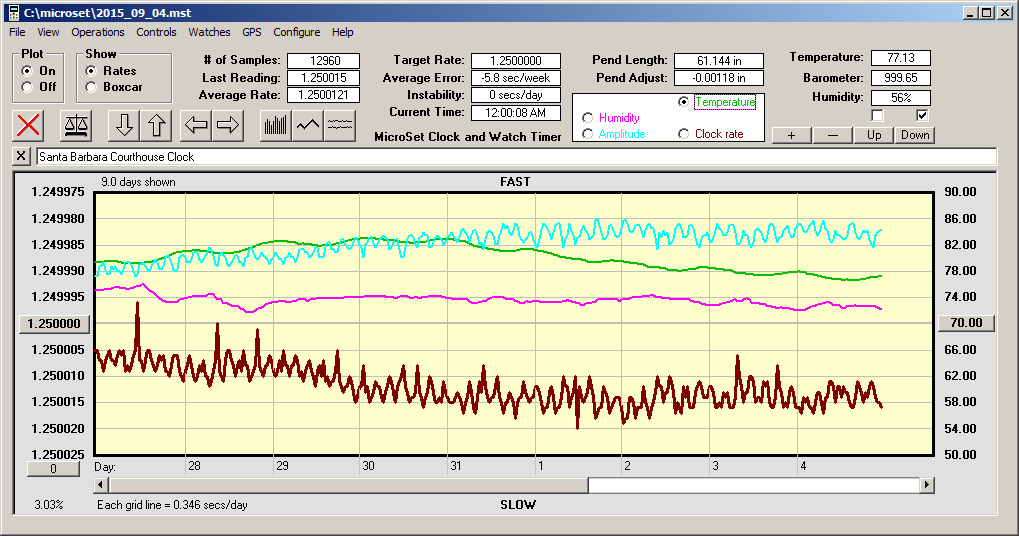Select Plot On radio button
This screenshot has height=536, width=1019.
click(27, 71)
